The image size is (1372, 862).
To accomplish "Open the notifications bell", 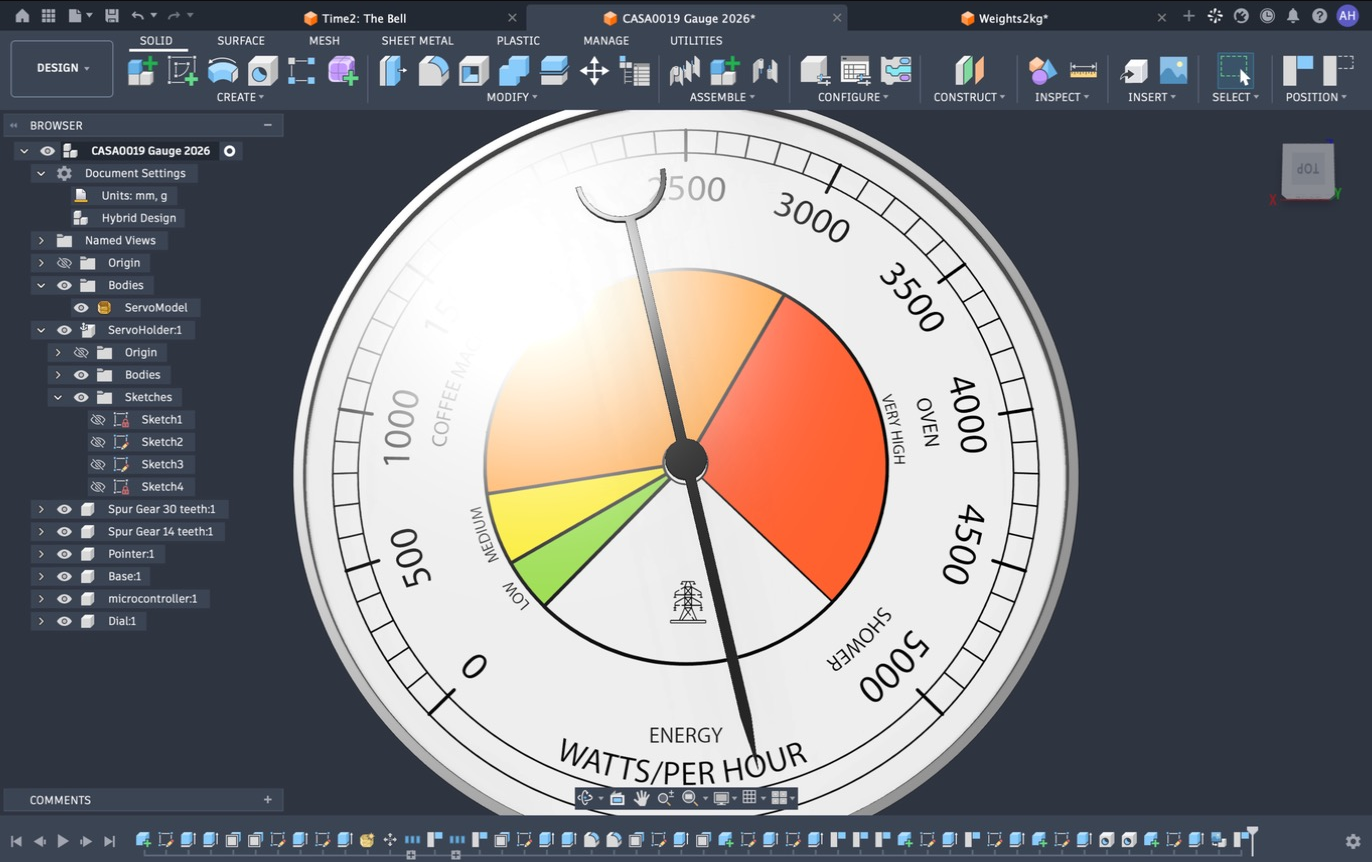I will coord(1293,16).
